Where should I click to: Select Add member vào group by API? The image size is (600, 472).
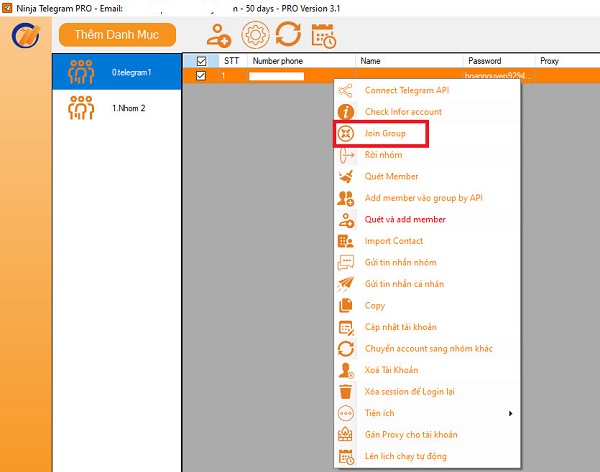tap(427, 198)
